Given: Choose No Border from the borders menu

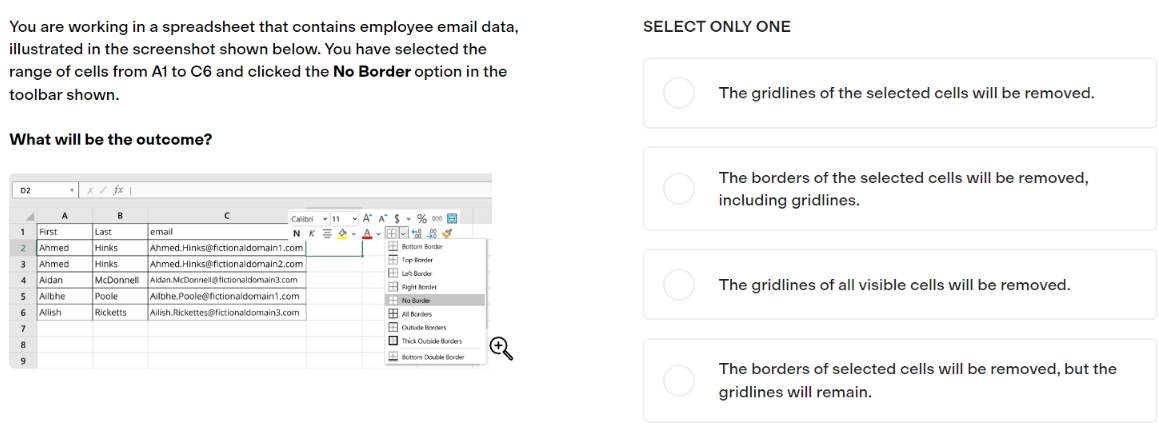Looking at the screenshot, I should tap(435, 300).
